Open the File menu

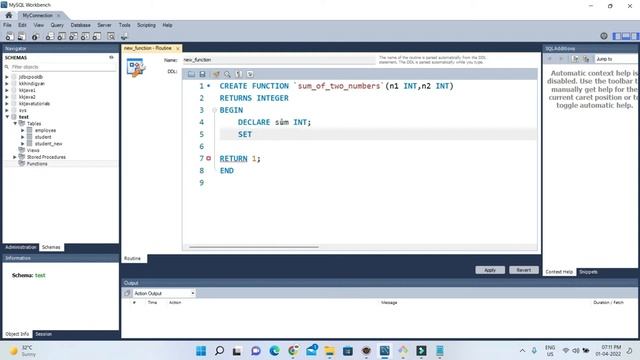(x=7, y=25)
